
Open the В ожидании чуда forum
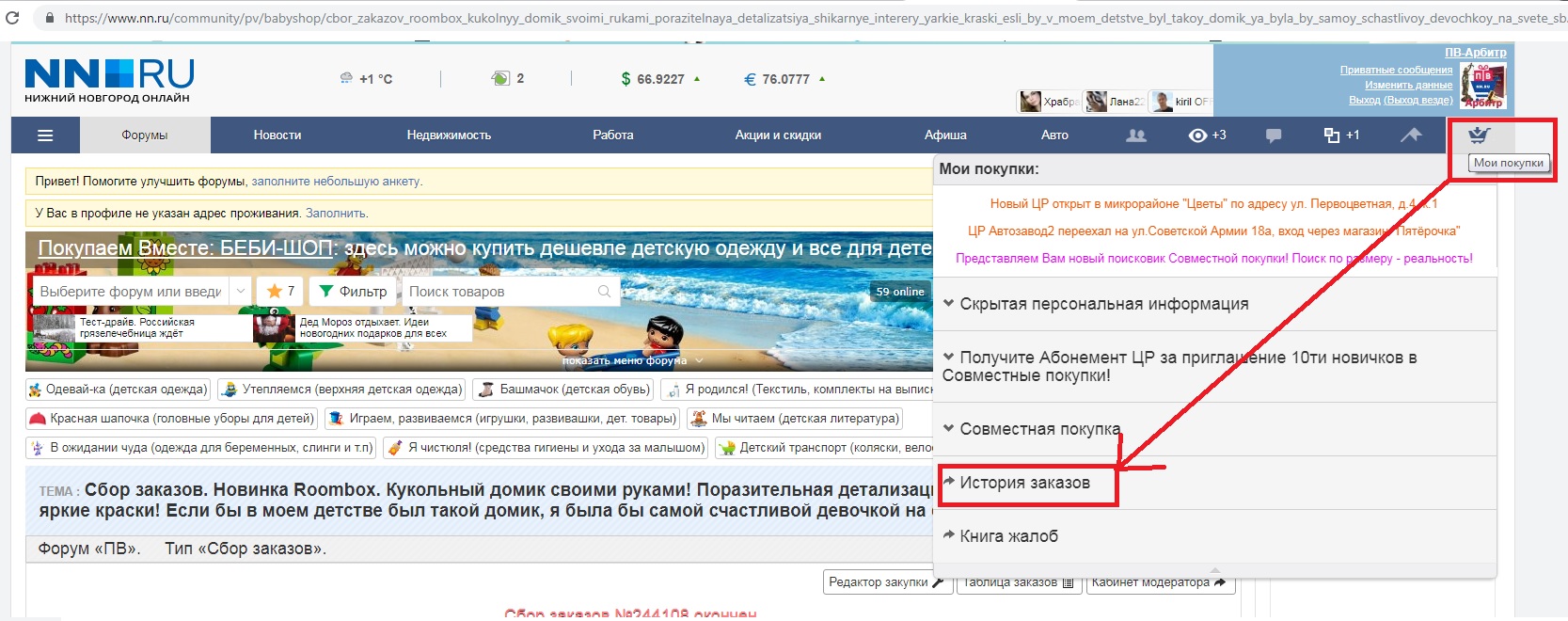pyautogui.click(x=201, y=448)
